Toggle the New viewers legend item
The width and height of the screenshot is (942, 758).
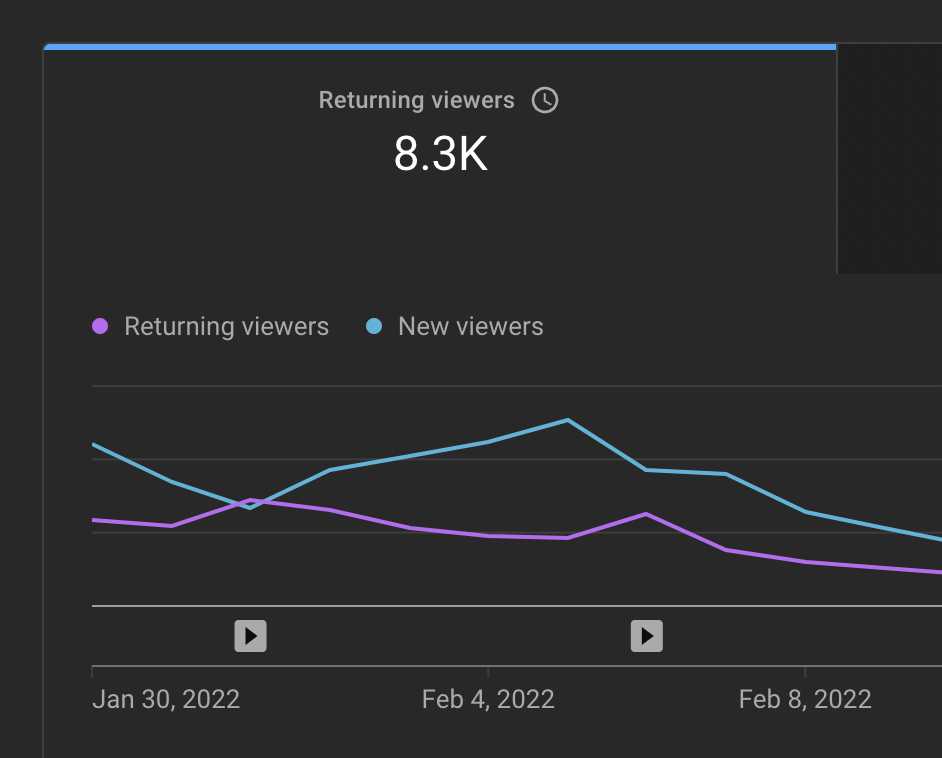pos(455,326)
